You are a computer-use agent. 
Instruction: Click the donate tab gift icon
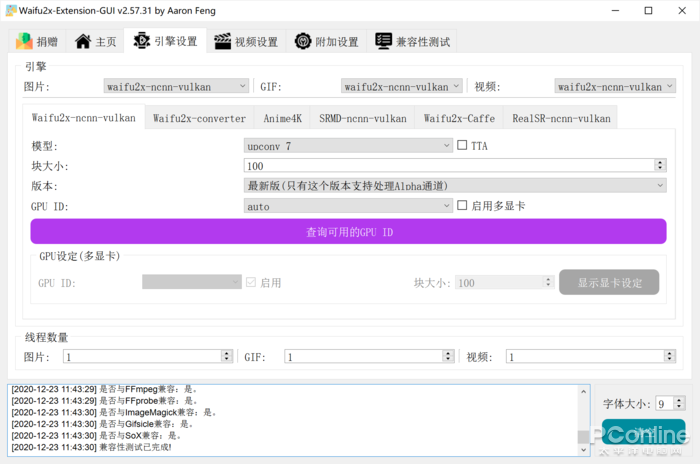[x=25, y=42]
